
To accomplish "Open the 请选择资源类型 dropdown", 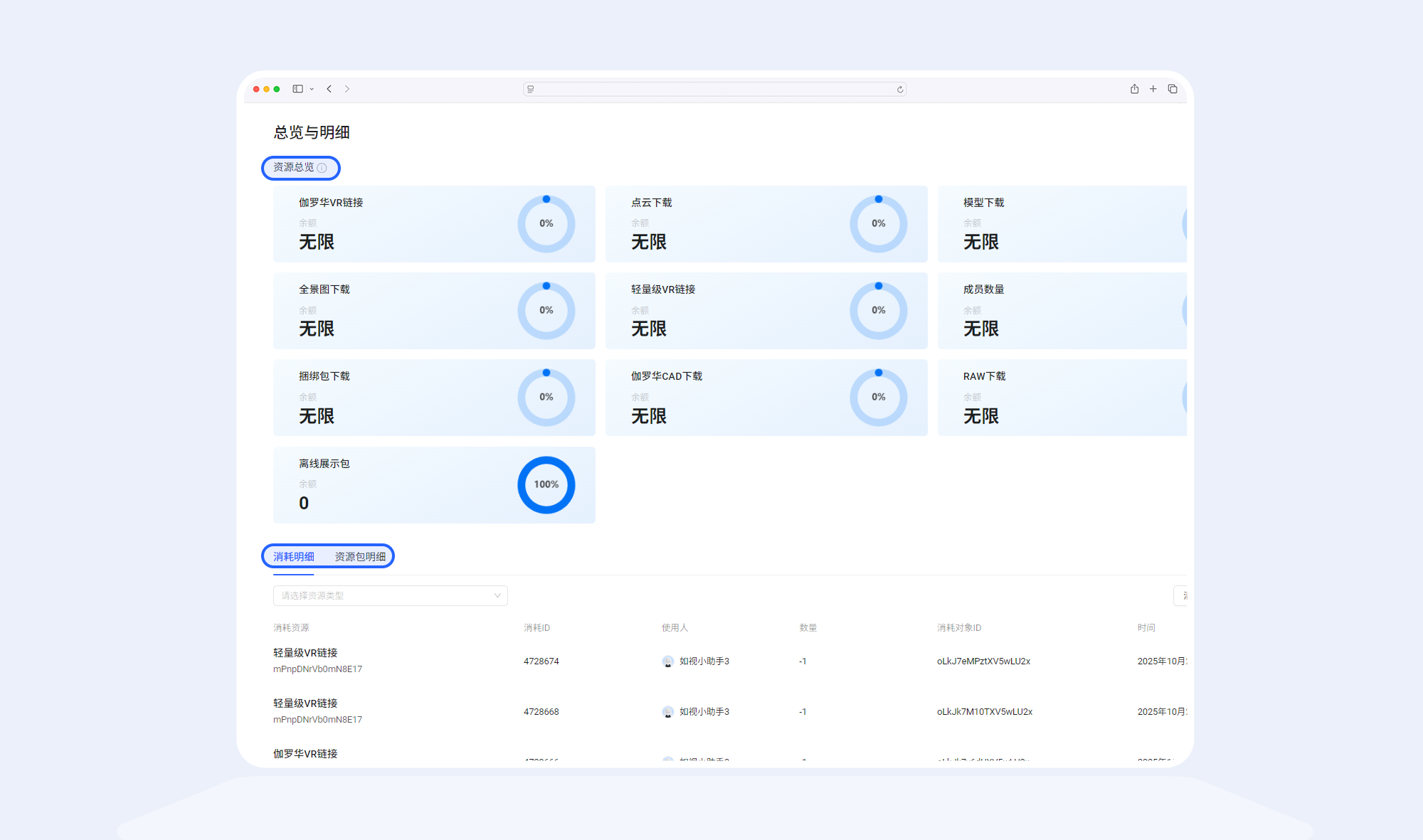I will tap(390, 595).
